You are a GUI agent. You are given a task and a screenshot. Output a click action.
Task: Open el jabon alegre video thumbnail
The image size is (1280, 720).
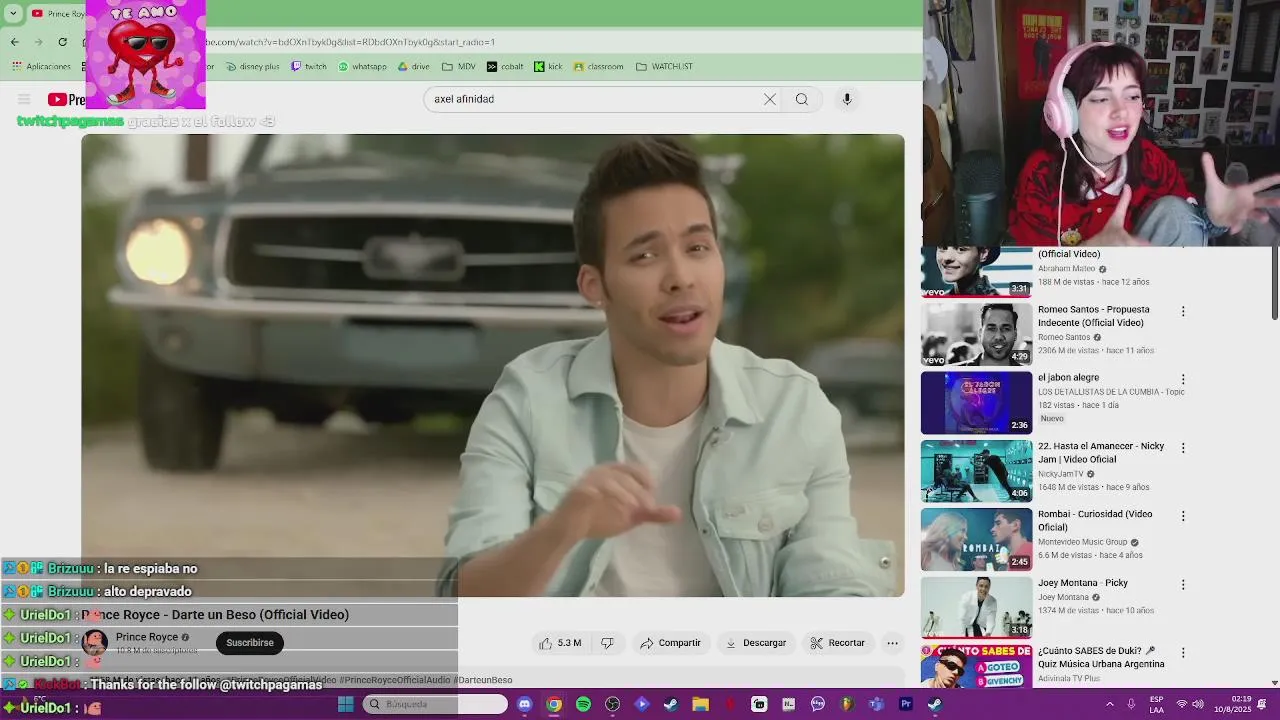[976, 403]
